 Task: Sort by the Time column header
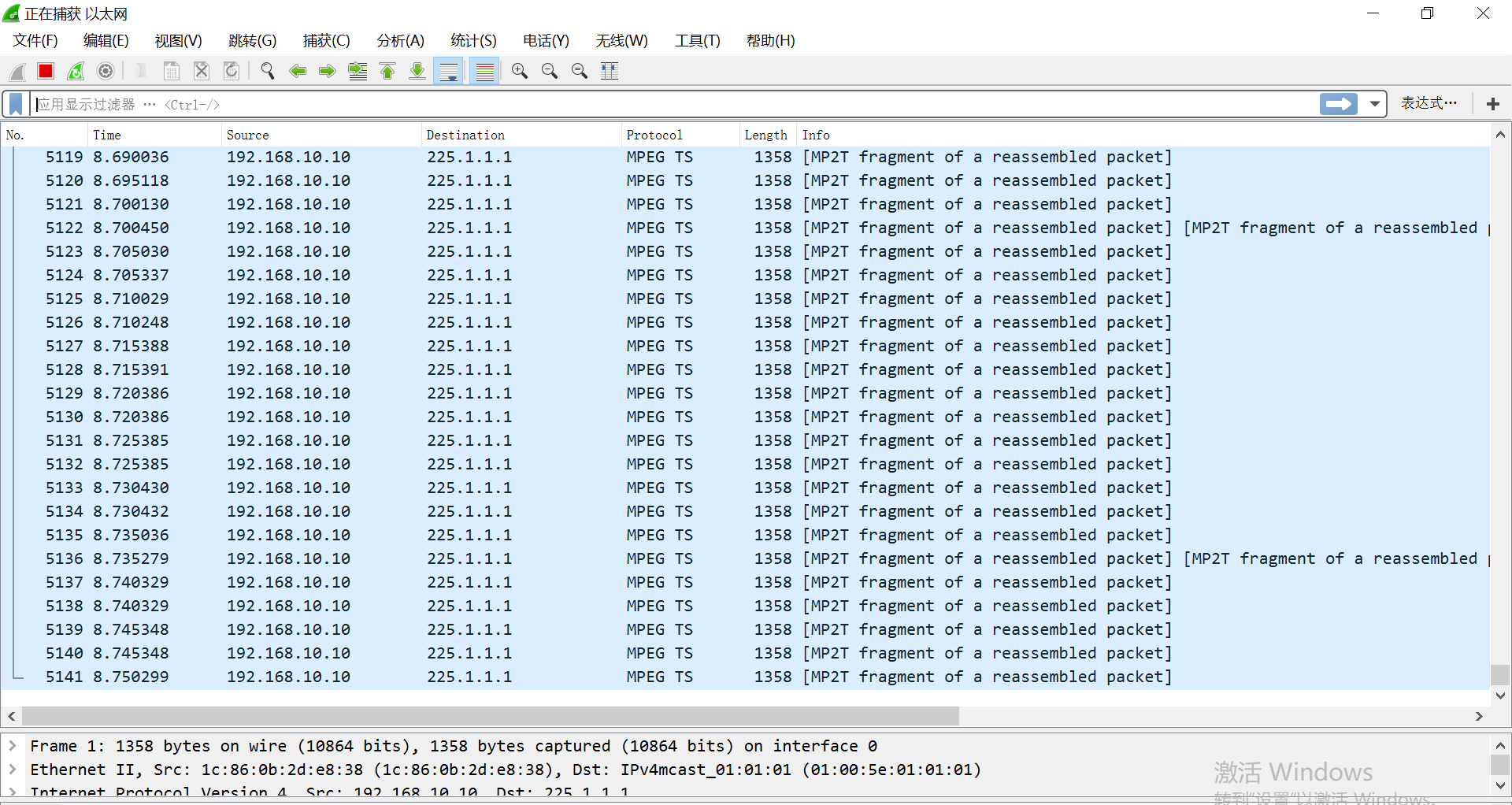154,135
